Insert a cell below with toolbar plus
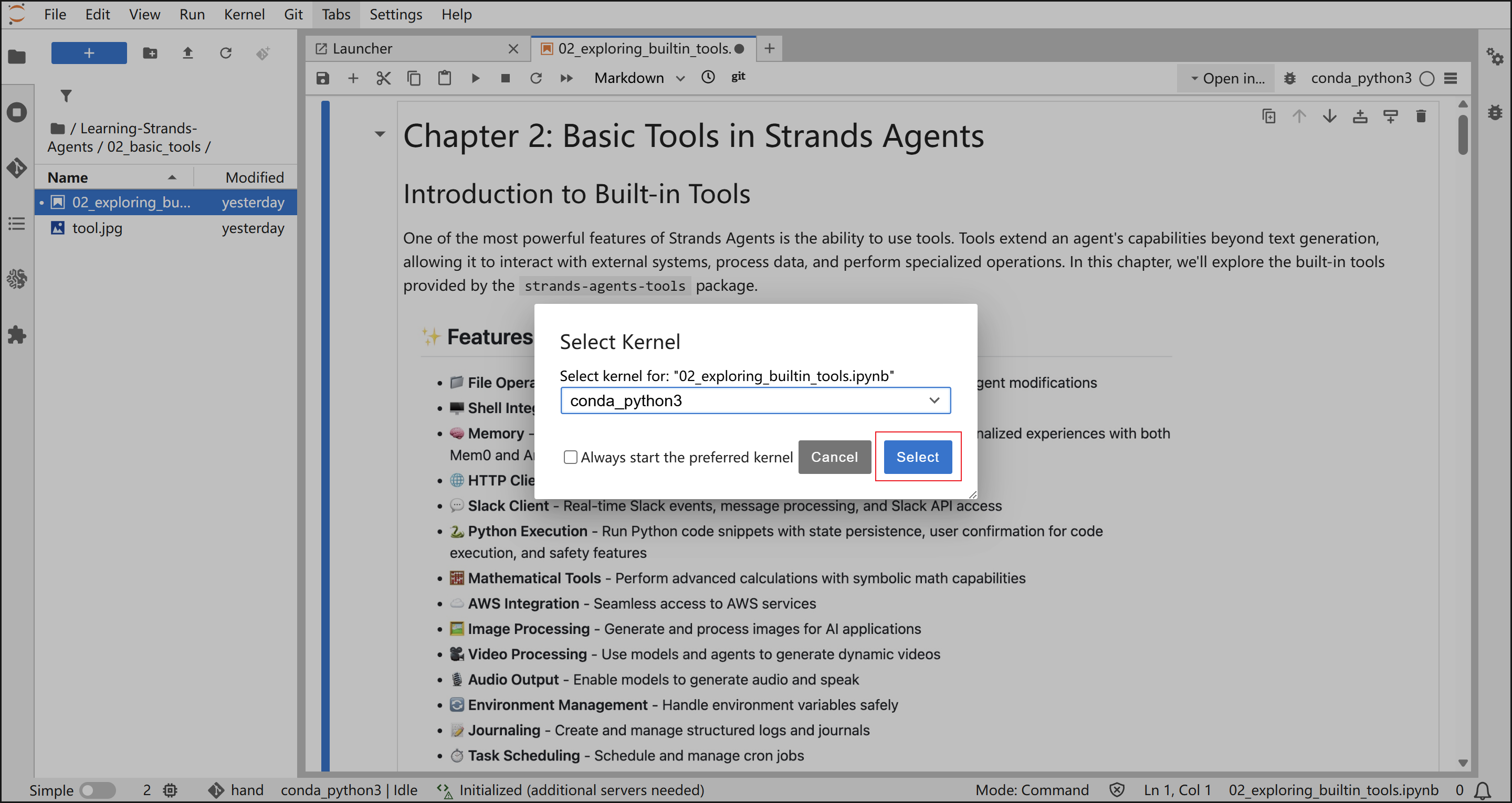 click(353, 78)
